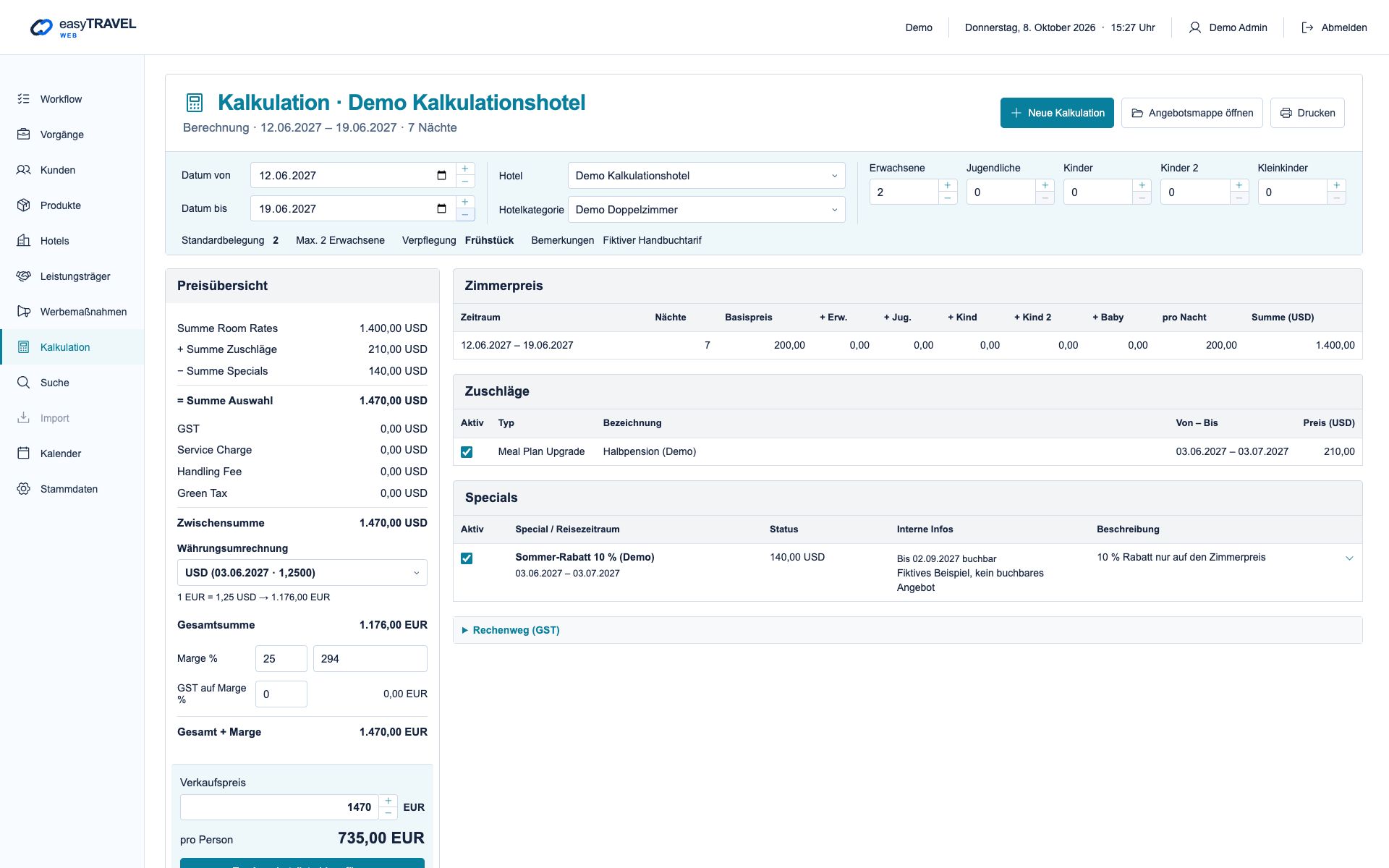The width and height of the screenshot is (1389, 868).
Task: Expand the Sommer-Rabatt description chevron
Action: click(x=1349, y=558)
